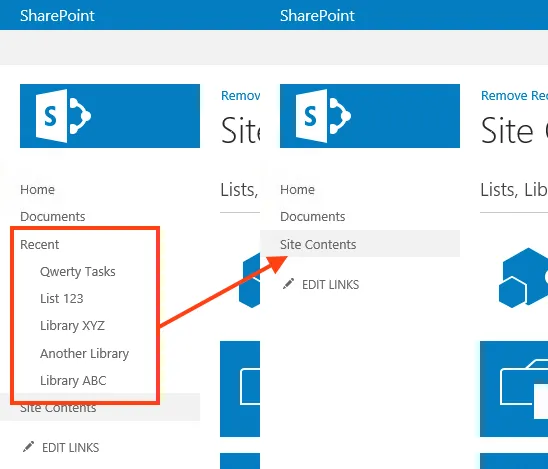
Task: Open the partially hidden folder tile in the left pane
Action: click(240, 389)
